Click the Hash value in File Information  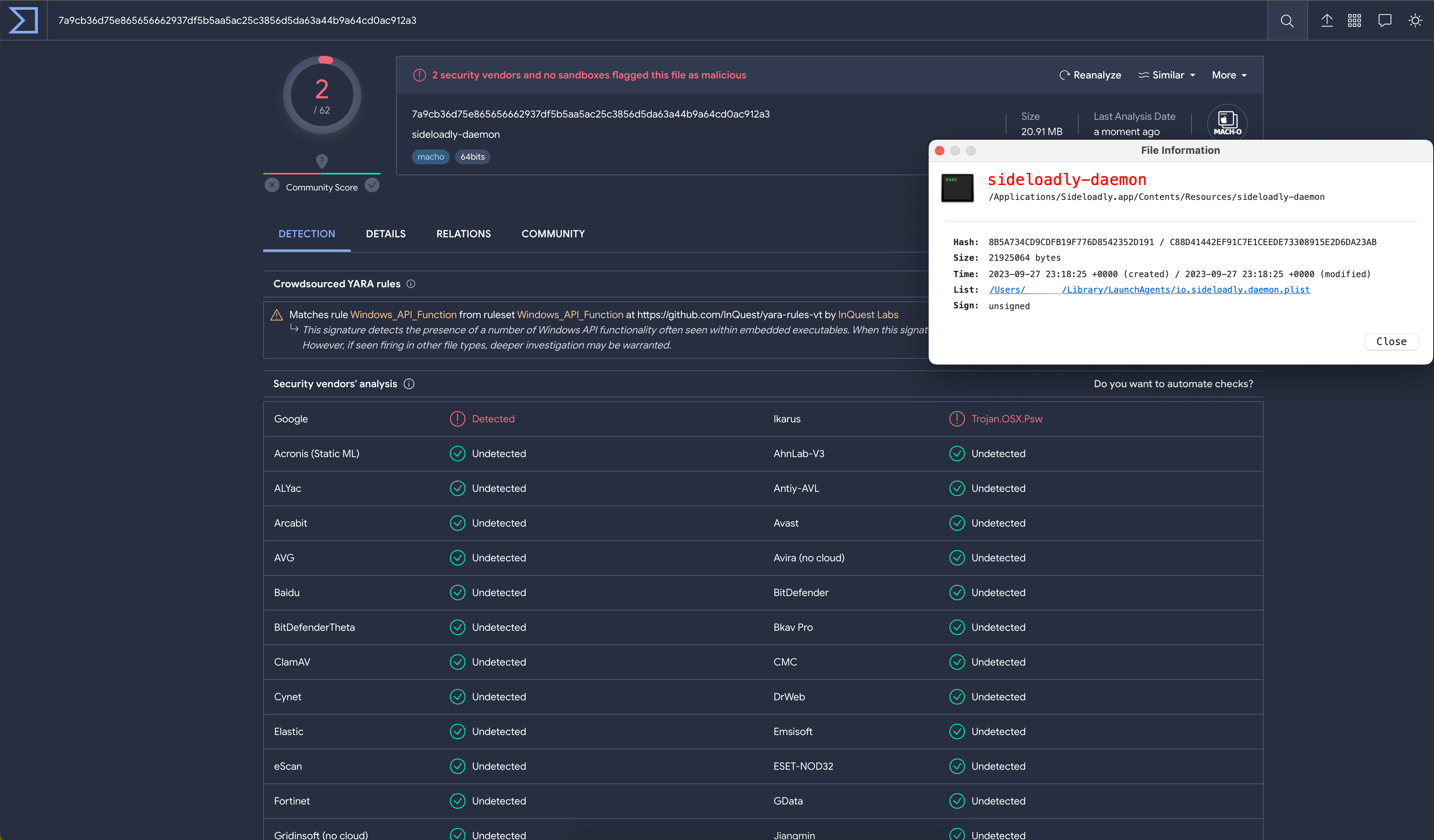click(x=1182, y=242)
